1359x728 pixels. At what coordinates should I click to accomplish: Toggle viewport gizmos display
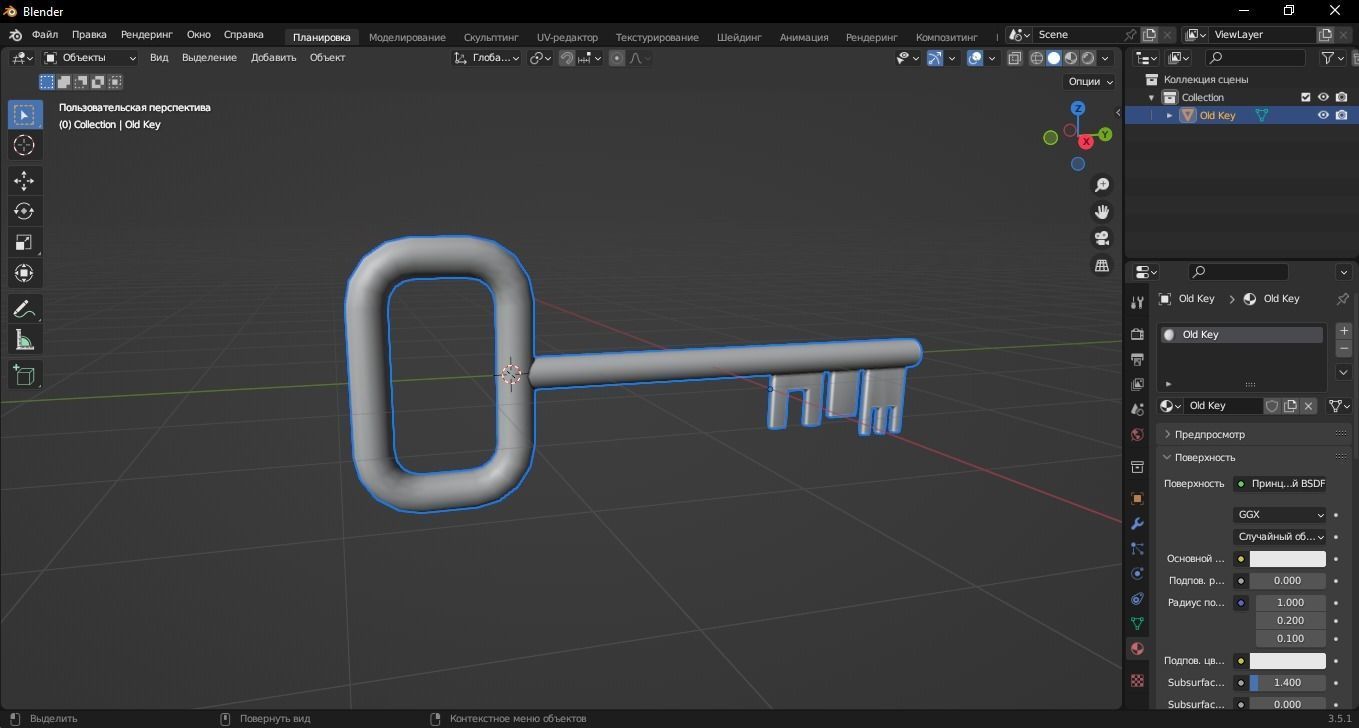click(x=935, y=58)
